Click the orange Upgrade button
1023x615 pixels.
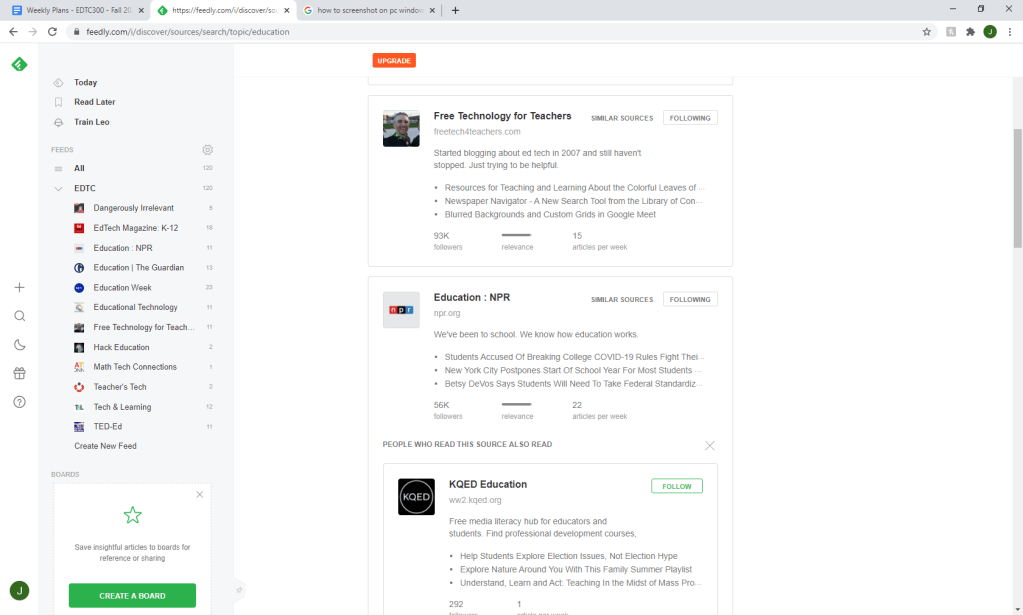coord(394,61)
